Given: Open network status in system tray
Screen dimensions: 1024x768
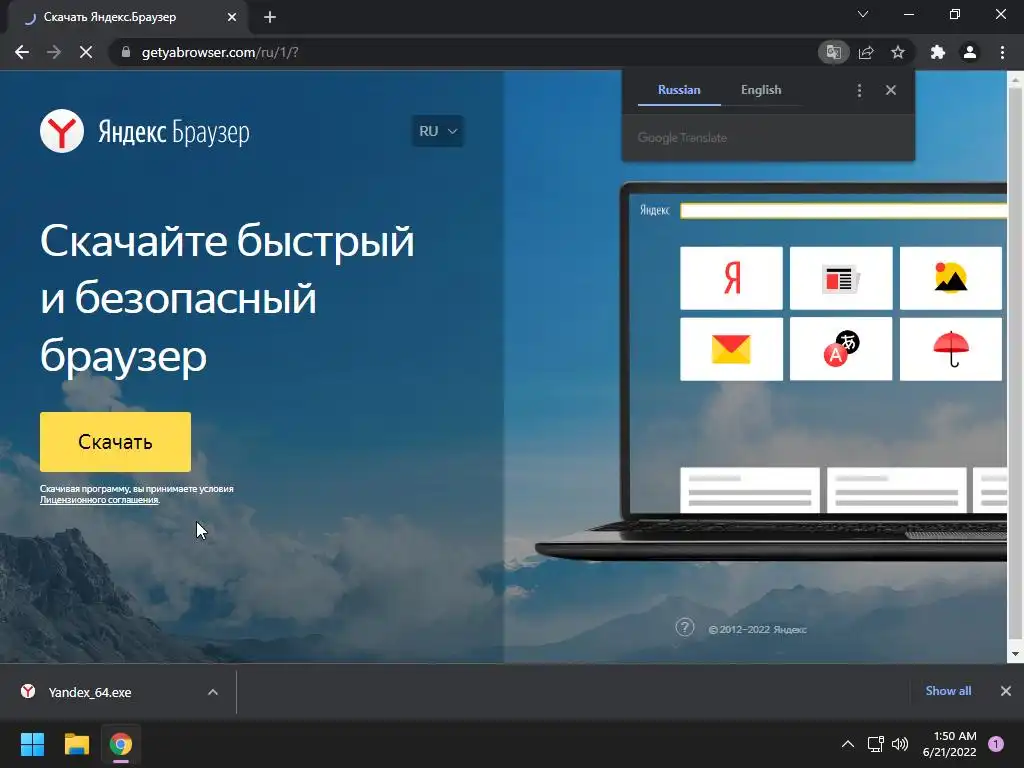Looking at the screenshot, I should click(875, 744).
